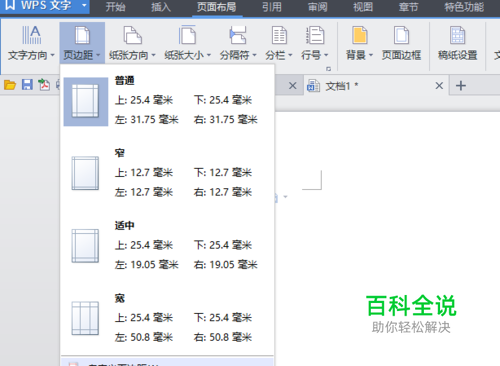Viewport: 500px width, 366px height.
Task: Select the 适中 moderate margin preset thumbnail
Action: [85, 246]
